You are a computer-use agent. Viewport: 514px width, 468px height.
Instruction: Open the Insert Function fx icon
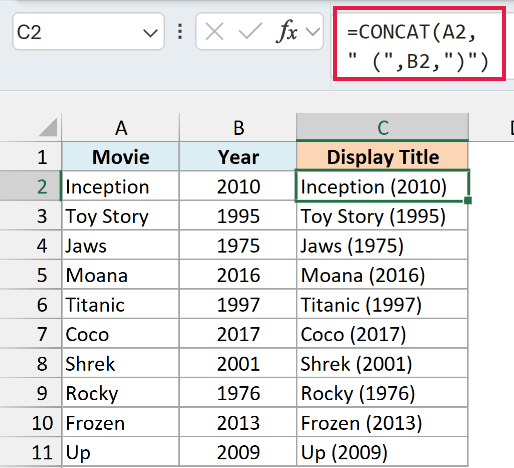click(286, 31)
